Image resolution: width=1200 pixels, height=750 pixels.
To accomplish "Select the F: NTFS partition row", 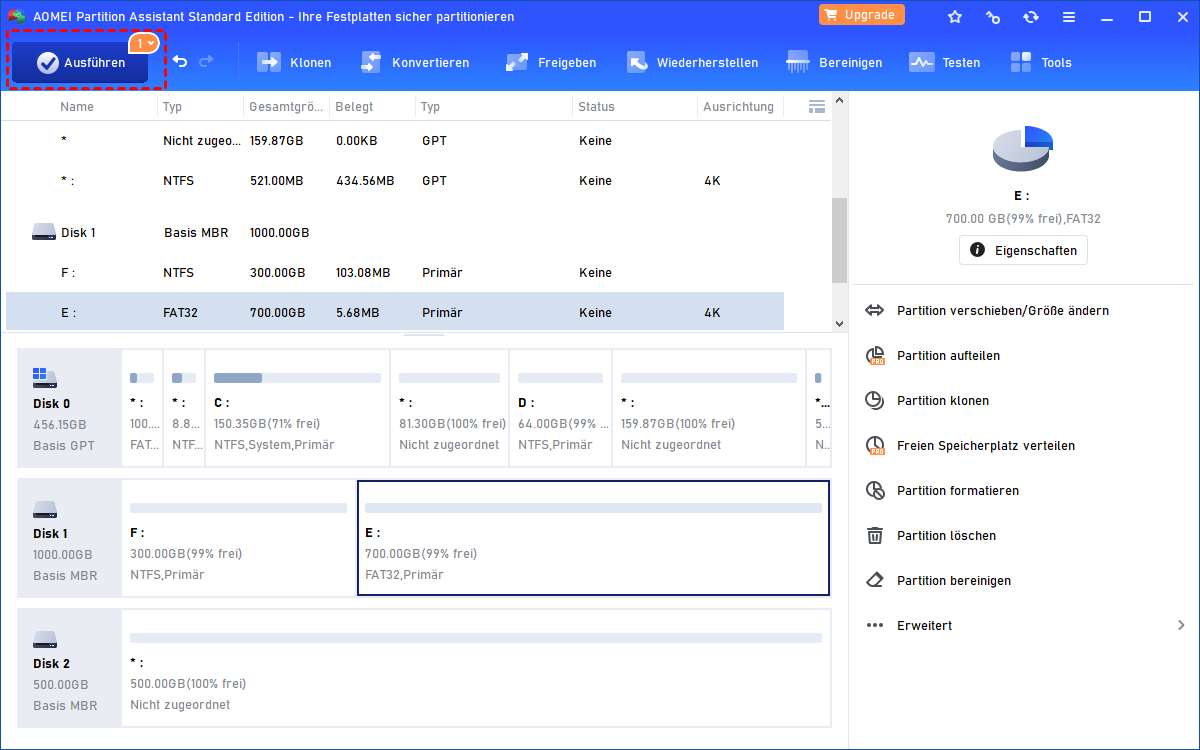I will (x=395, y=273).
